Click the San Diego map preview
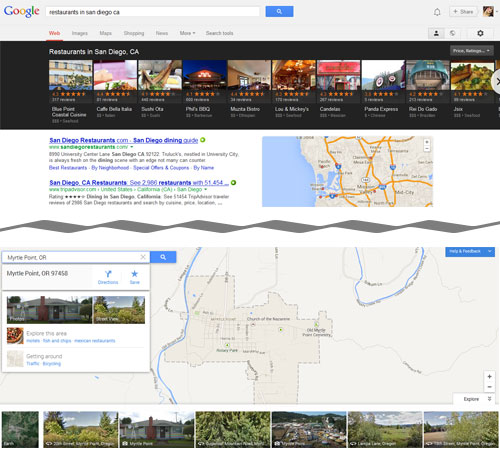This screenshot has width=500, height=450. point(347,171)
